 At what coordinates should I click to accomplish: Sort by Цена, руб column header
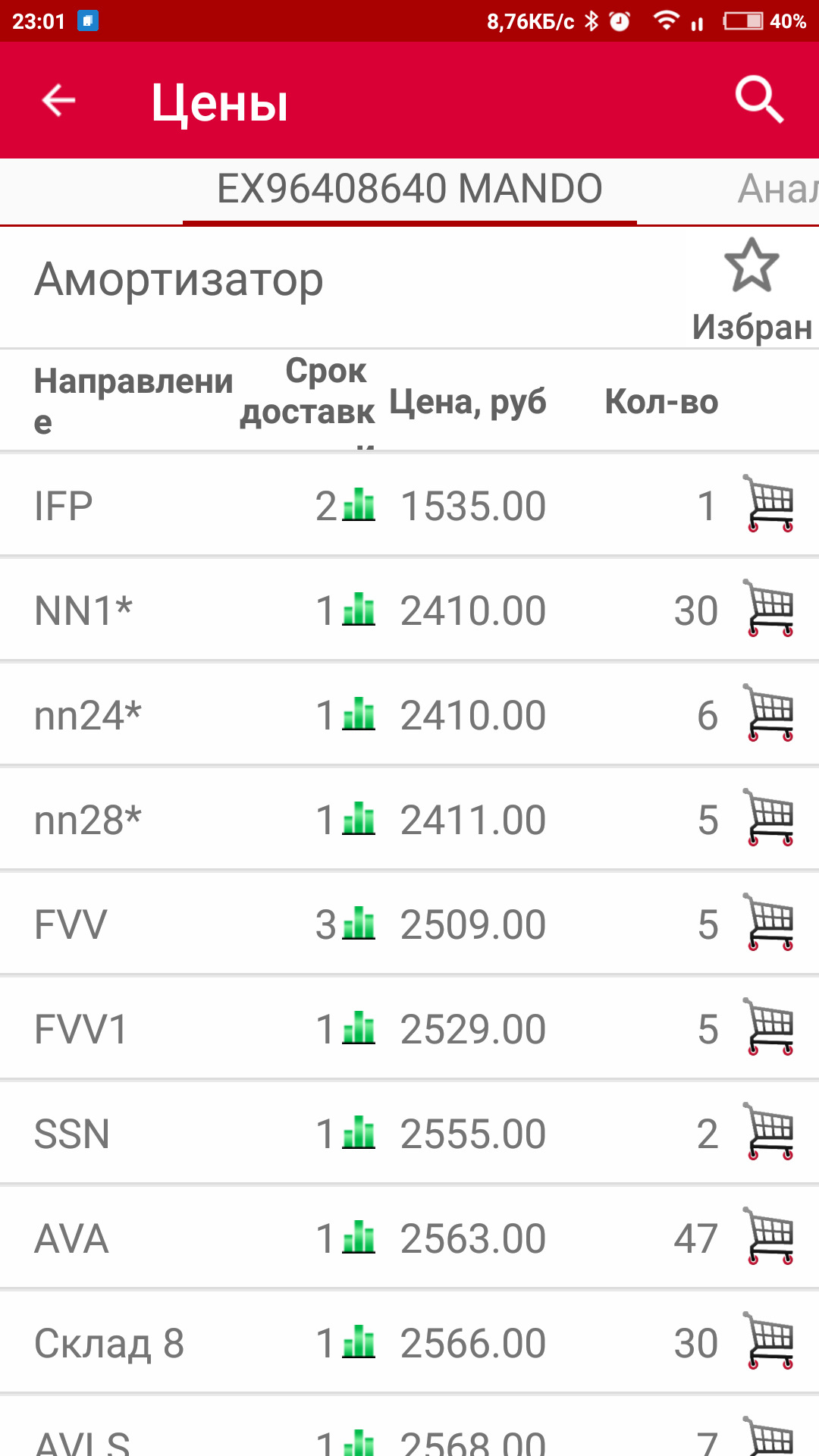[467, 402]
